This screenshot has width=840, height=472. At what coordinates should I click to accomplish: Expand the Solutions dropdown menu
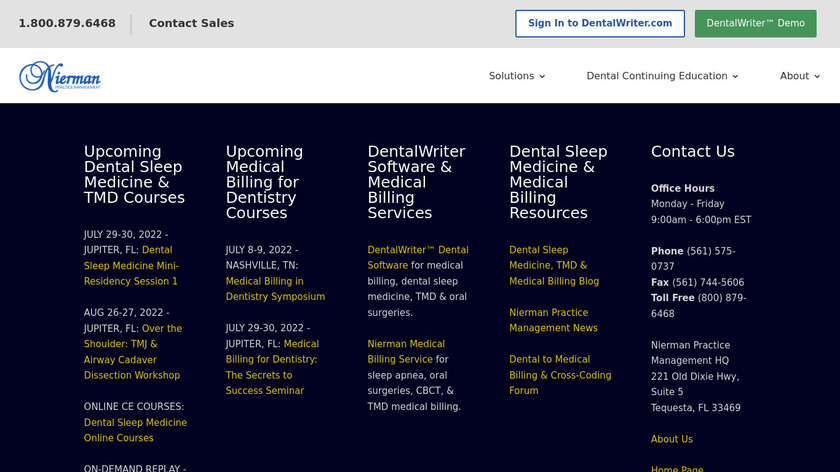[516, 76]
